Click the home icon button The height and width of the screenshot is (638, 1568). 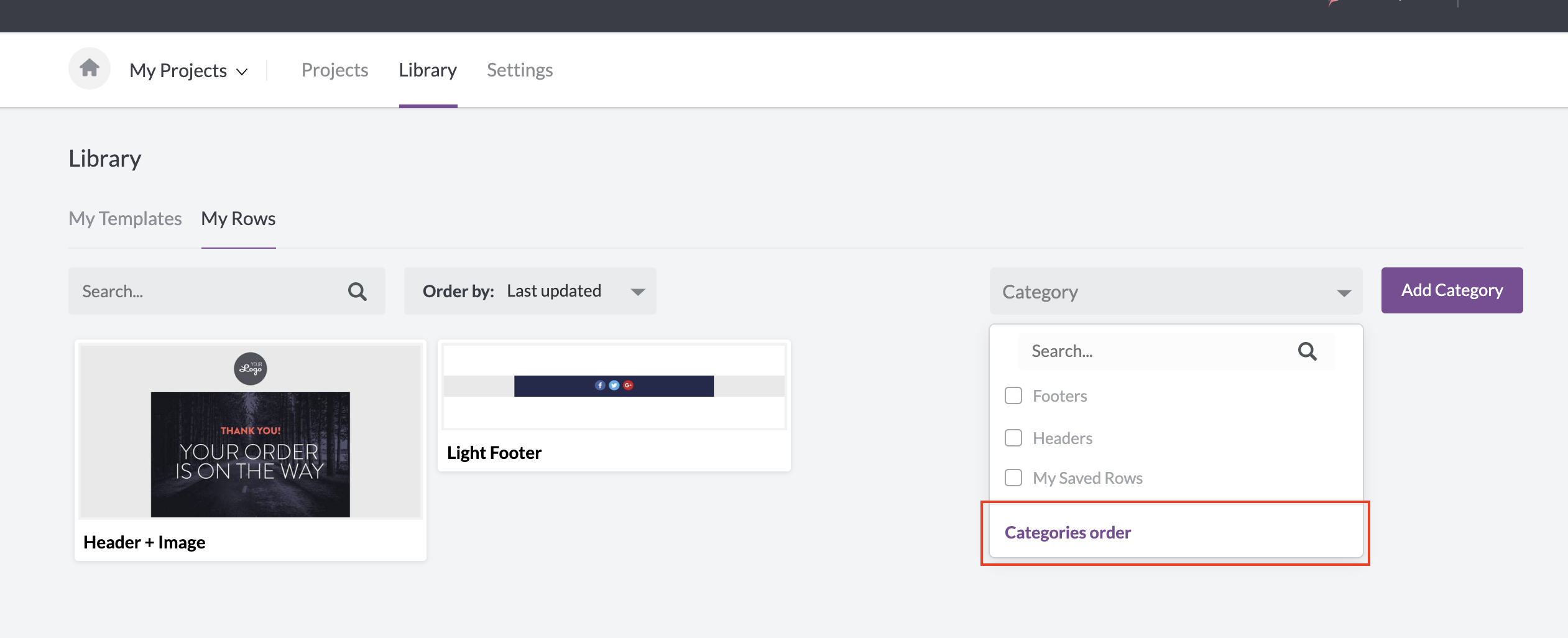[x=90, y=68]
